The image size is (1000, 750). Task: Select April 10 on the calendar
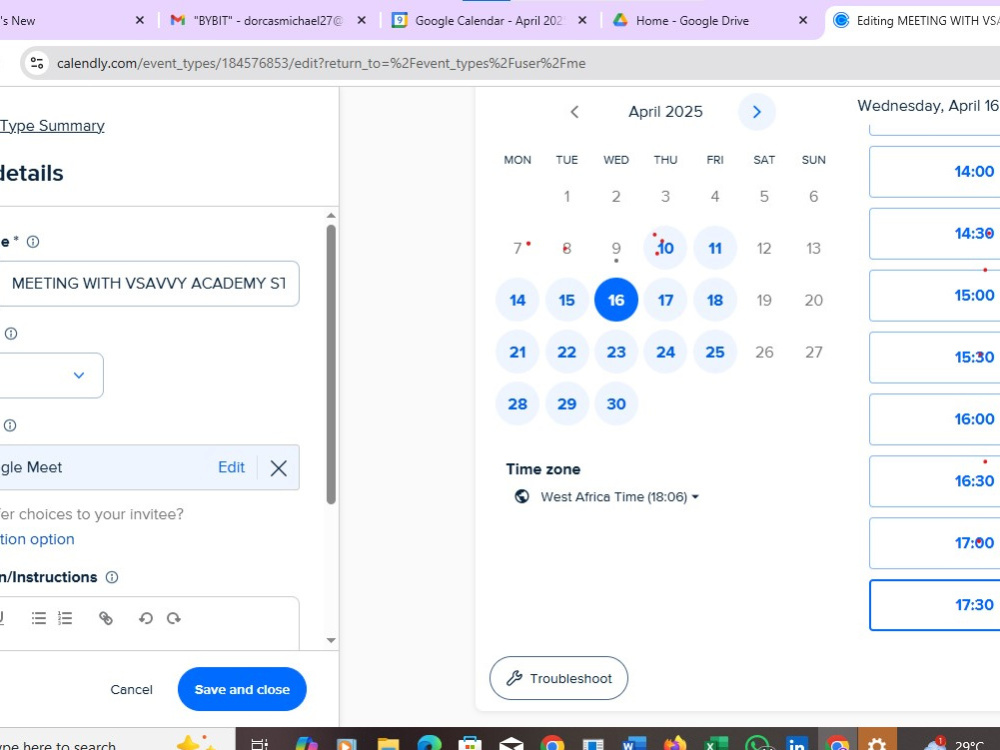click(x=665, y=248)
